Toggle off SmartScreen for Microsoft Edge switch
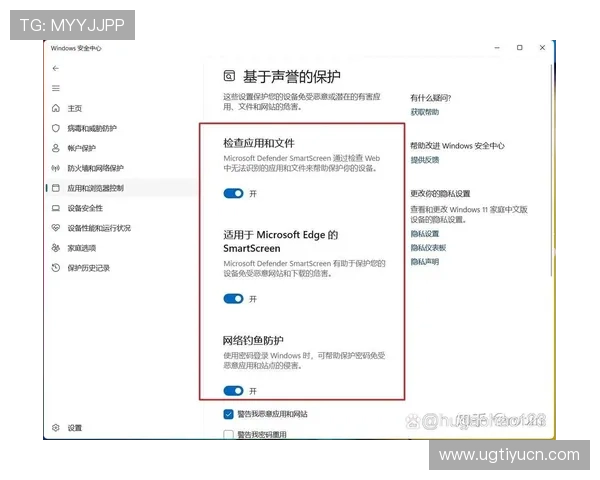The width and height of the screenshot is (600, 480). coord(233,299)
